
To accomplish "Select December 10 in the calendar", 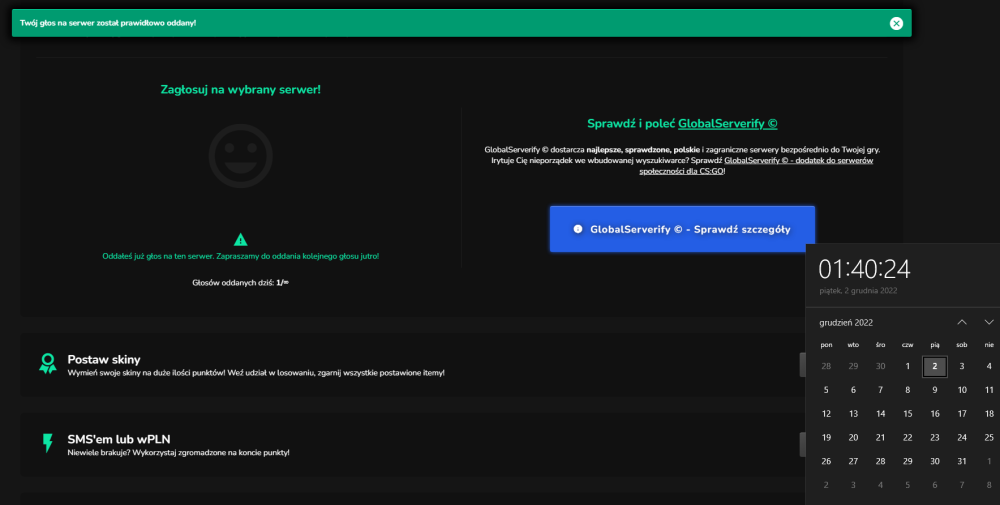I will point(962,390).
